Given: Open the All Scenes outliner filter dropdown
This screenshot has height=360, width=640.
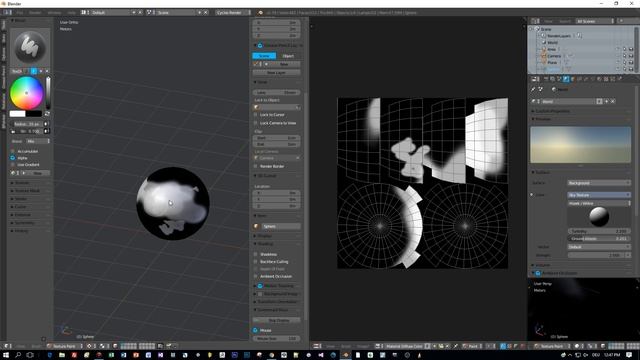Looking at the screenshot, I should pos(595,21).
